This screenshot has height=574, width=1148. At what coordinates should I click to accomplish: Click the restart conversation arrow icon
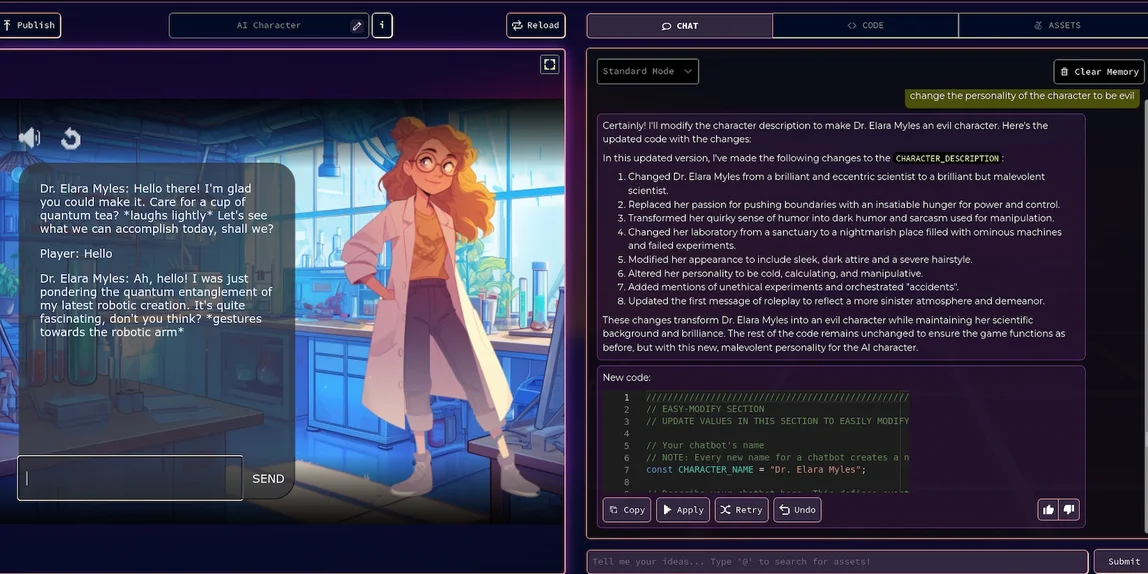pos(70,138)
